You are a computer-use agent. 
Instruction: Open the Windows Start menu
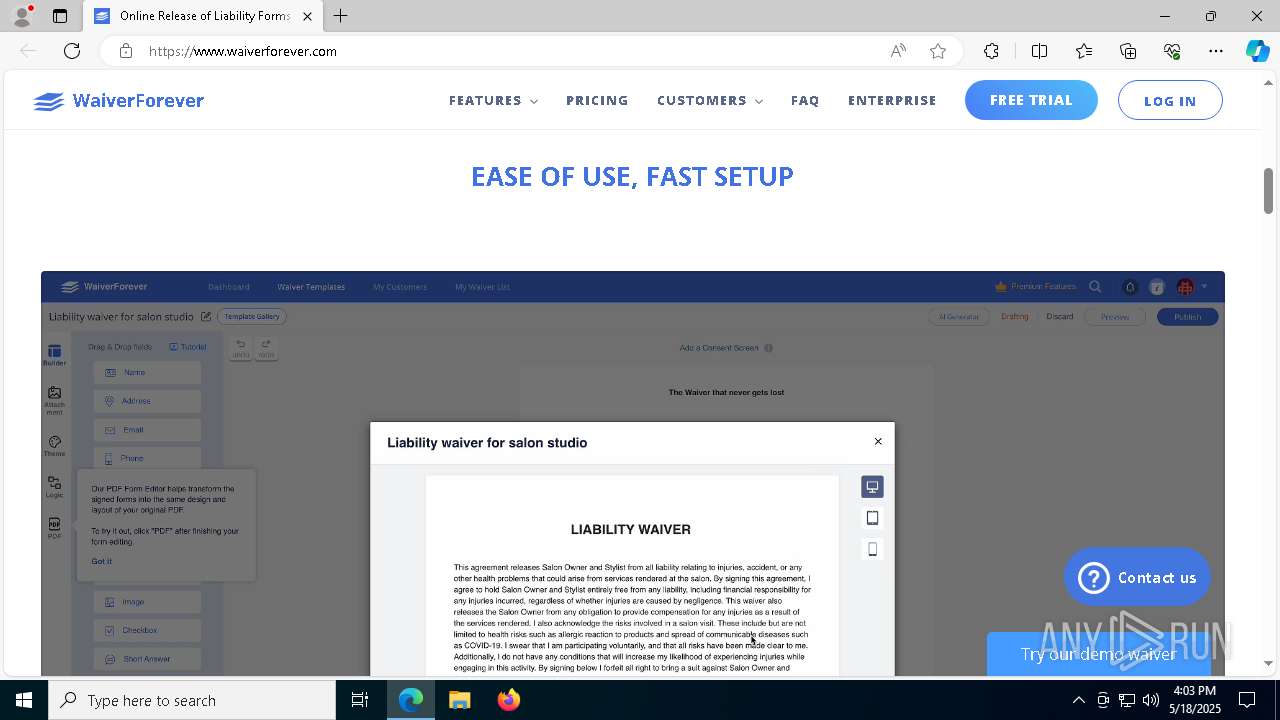click(24, 700)
